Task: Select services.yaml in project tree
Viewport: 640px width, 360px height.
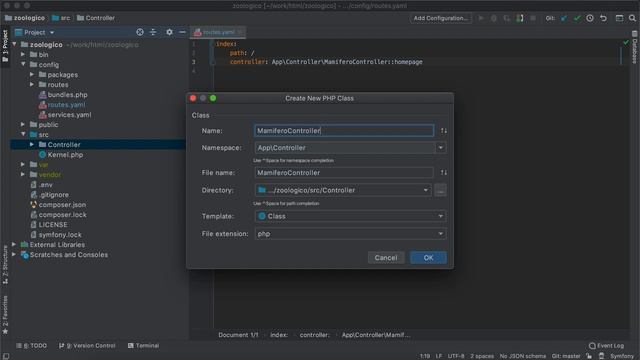Action: click(65, 115)
